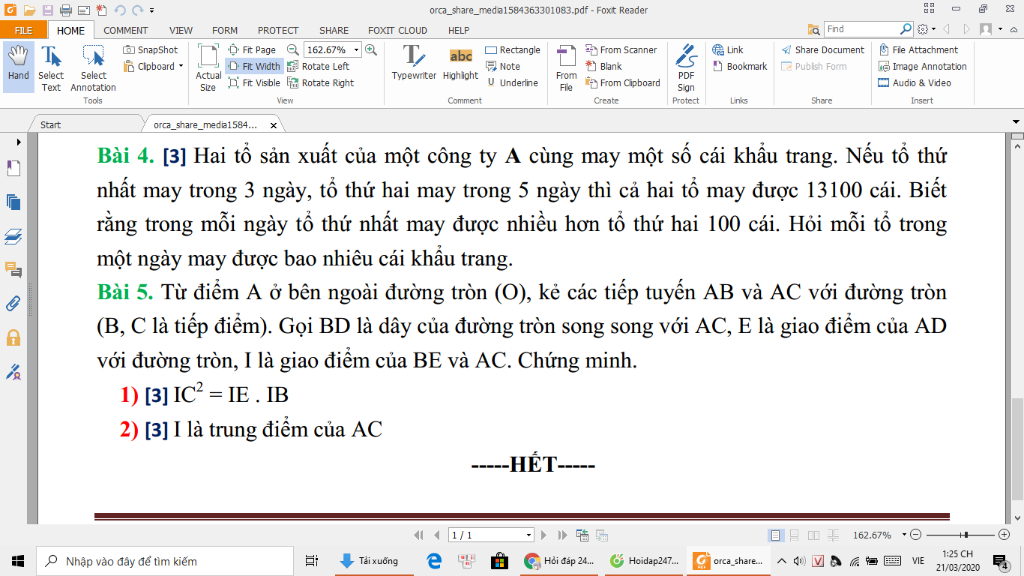1024x576 pixels.
Task: Create PDF From File
Action: pos(566,68)
